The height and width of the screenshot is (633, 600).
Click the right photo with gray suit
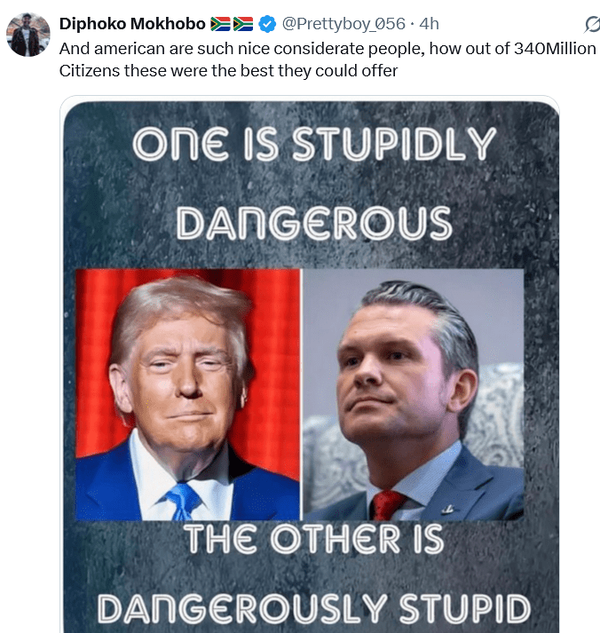point(413,394)
